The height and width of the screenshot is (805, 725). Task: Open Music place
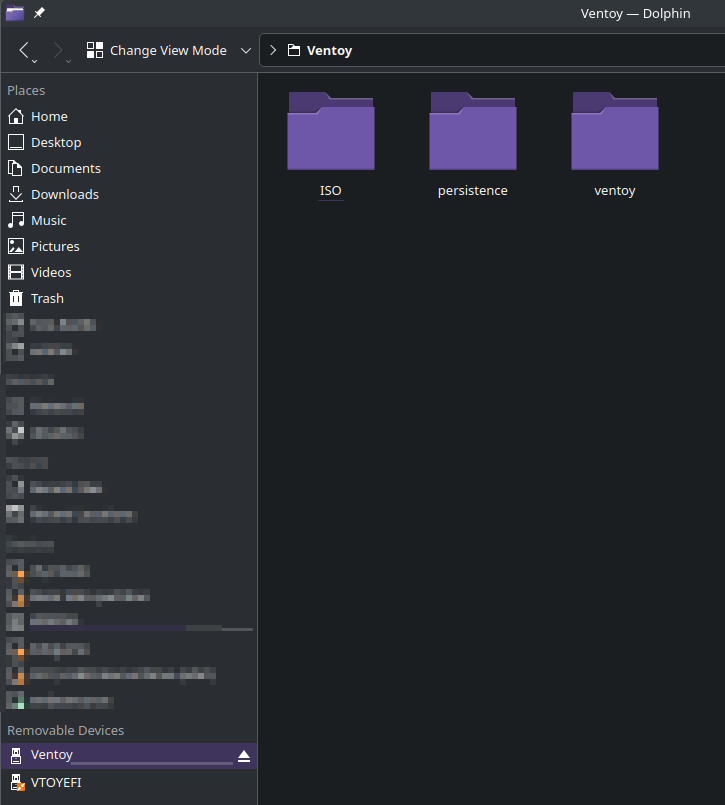49,220
